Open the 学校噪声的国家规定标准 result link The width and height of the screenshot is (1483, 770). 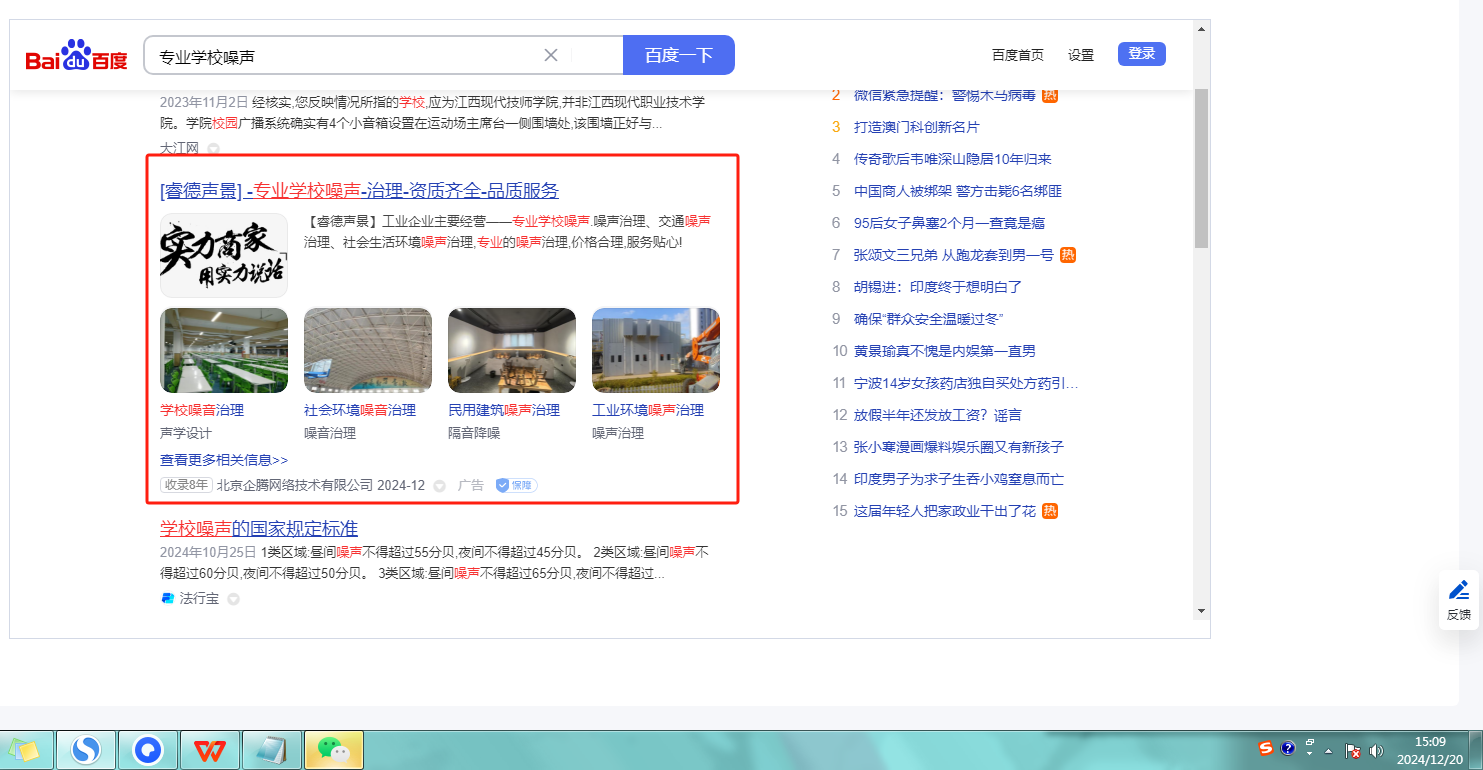tap(259, 528)
